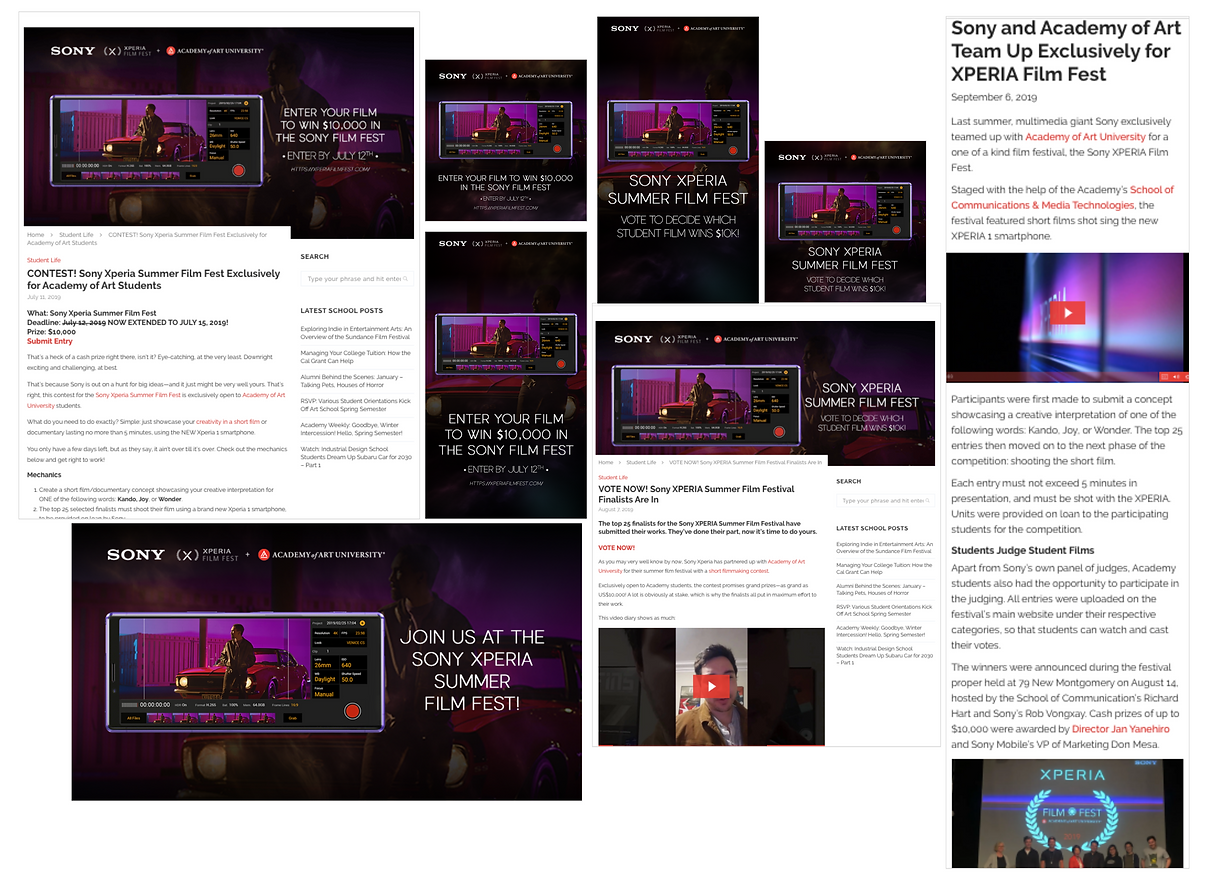
Task: Focus the search field on the VOTE NOW page
Action: [887, 501]
